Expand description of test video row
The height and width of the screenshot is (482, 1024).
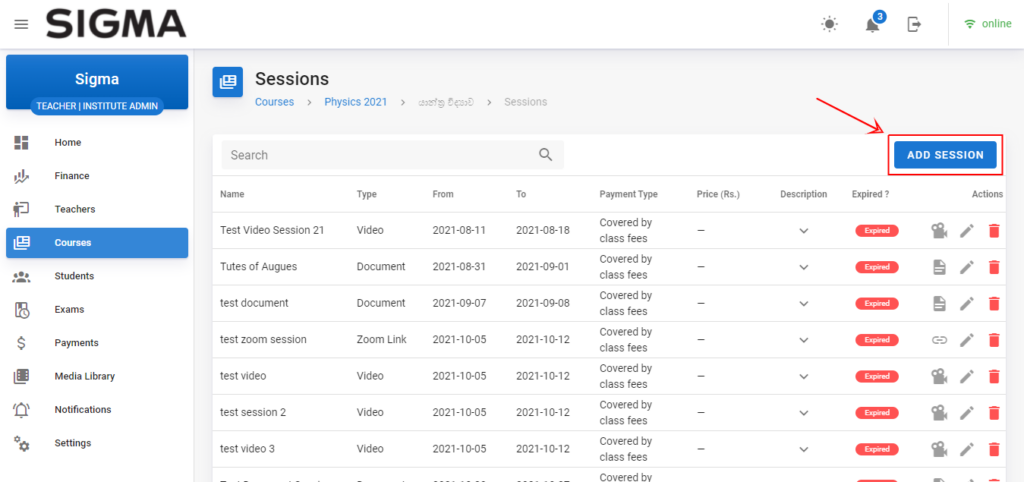coord(804,377)
